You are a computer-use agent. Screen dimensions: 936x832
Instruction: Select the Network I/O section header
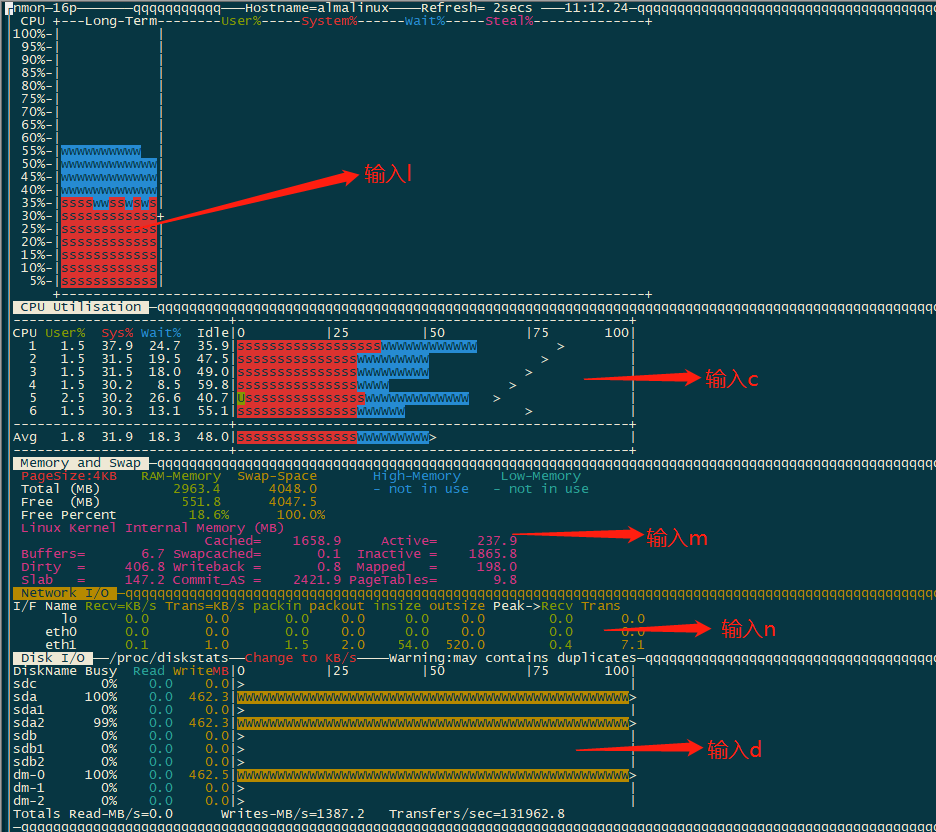click(x=65, y=593)
